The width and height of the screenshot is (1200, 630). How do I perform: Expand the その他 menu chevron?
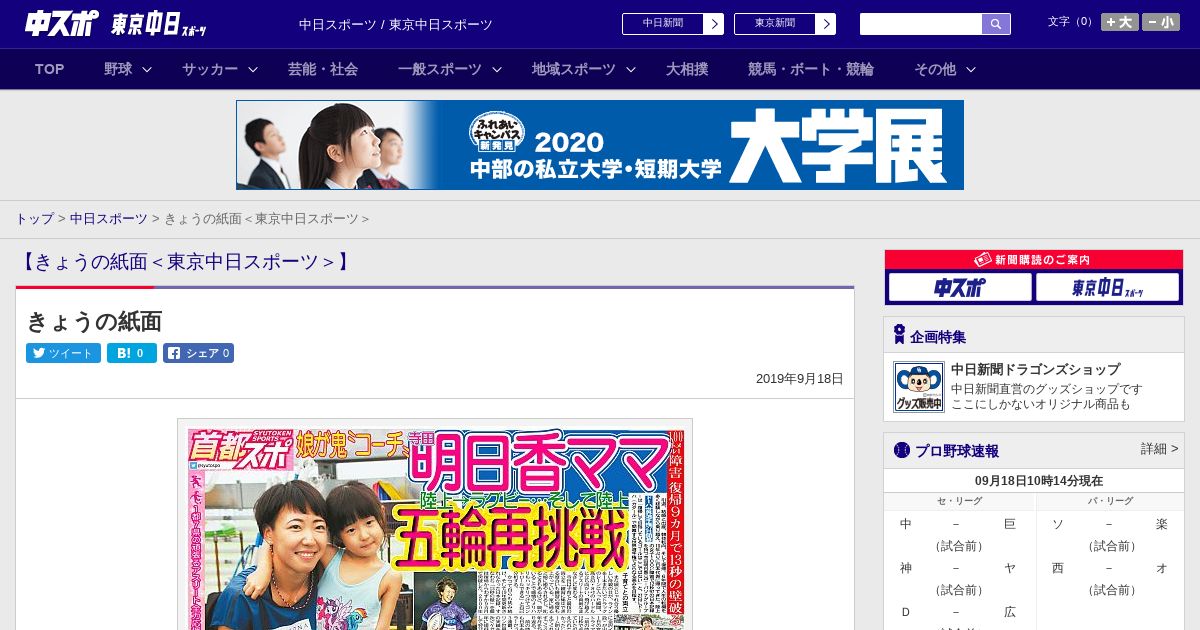coord(971,69)
